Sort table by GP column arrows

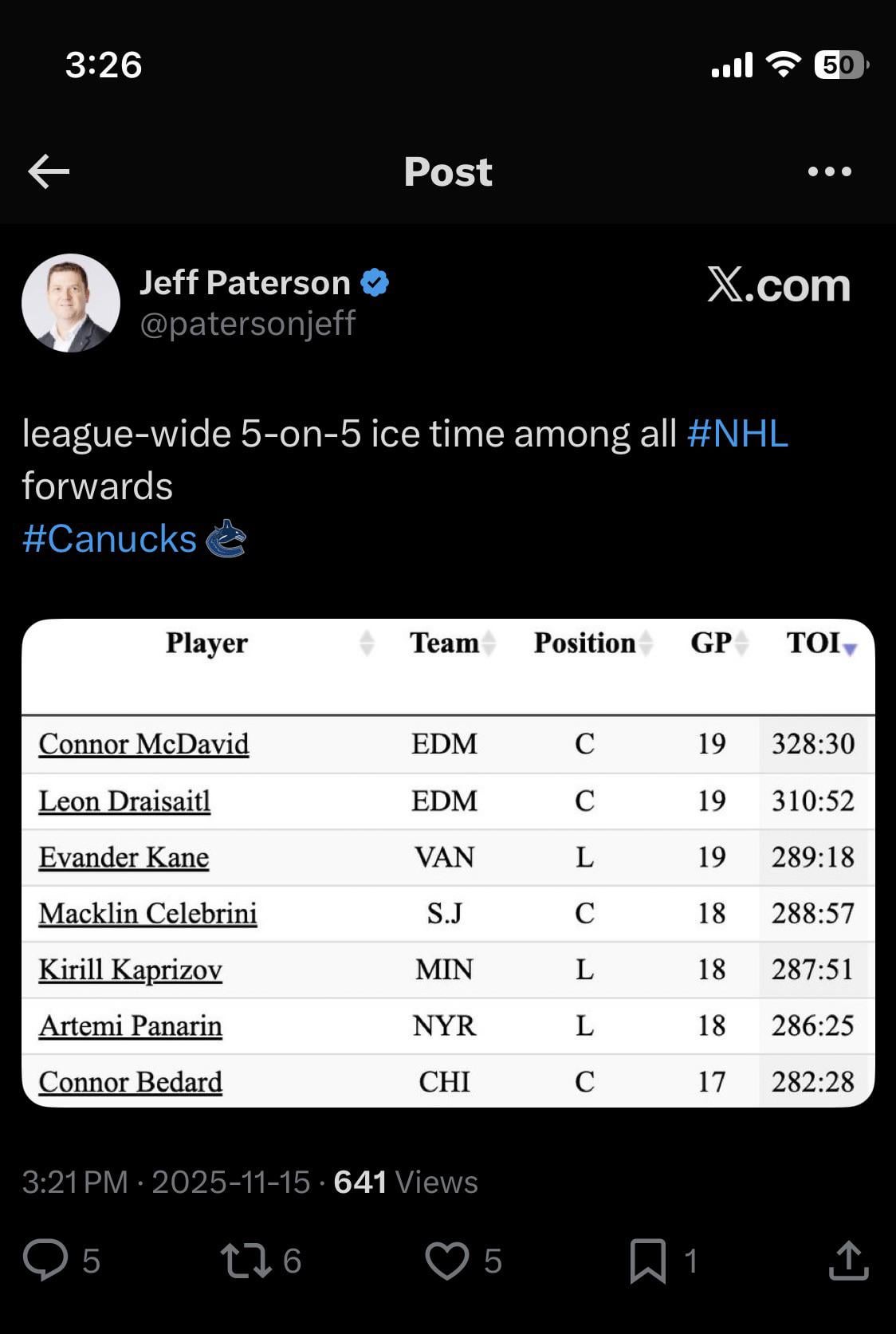coord(741,643)
